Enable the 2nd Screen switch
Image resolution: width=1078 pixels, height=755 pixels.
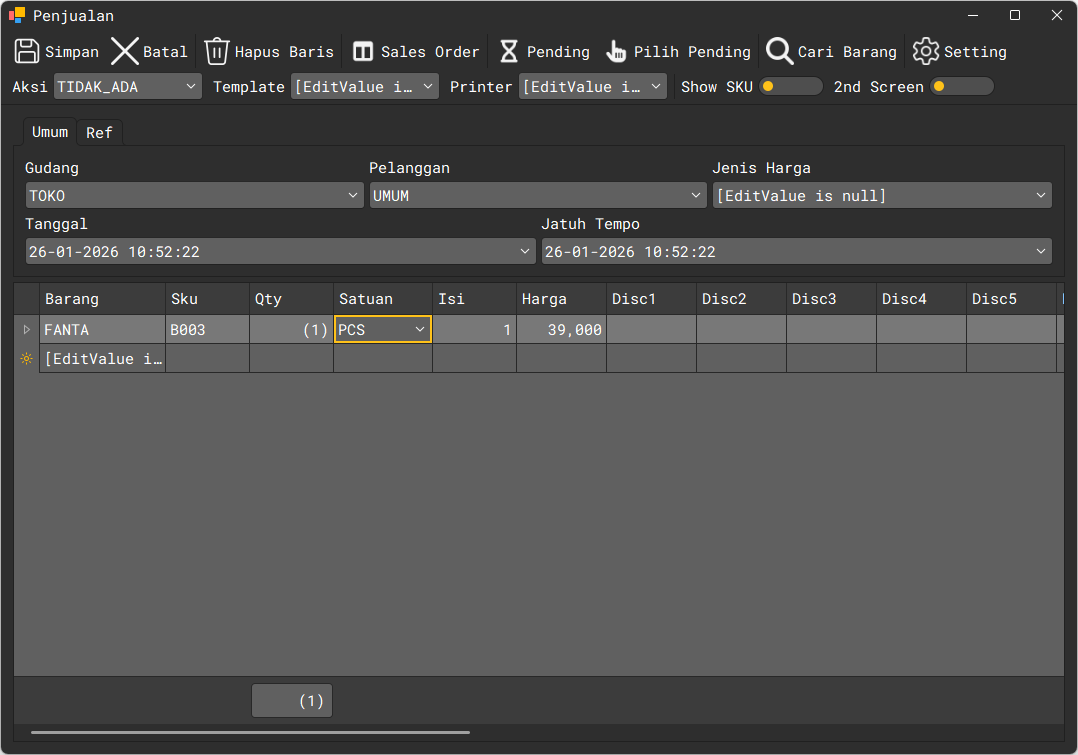click(x=961, y=87)
